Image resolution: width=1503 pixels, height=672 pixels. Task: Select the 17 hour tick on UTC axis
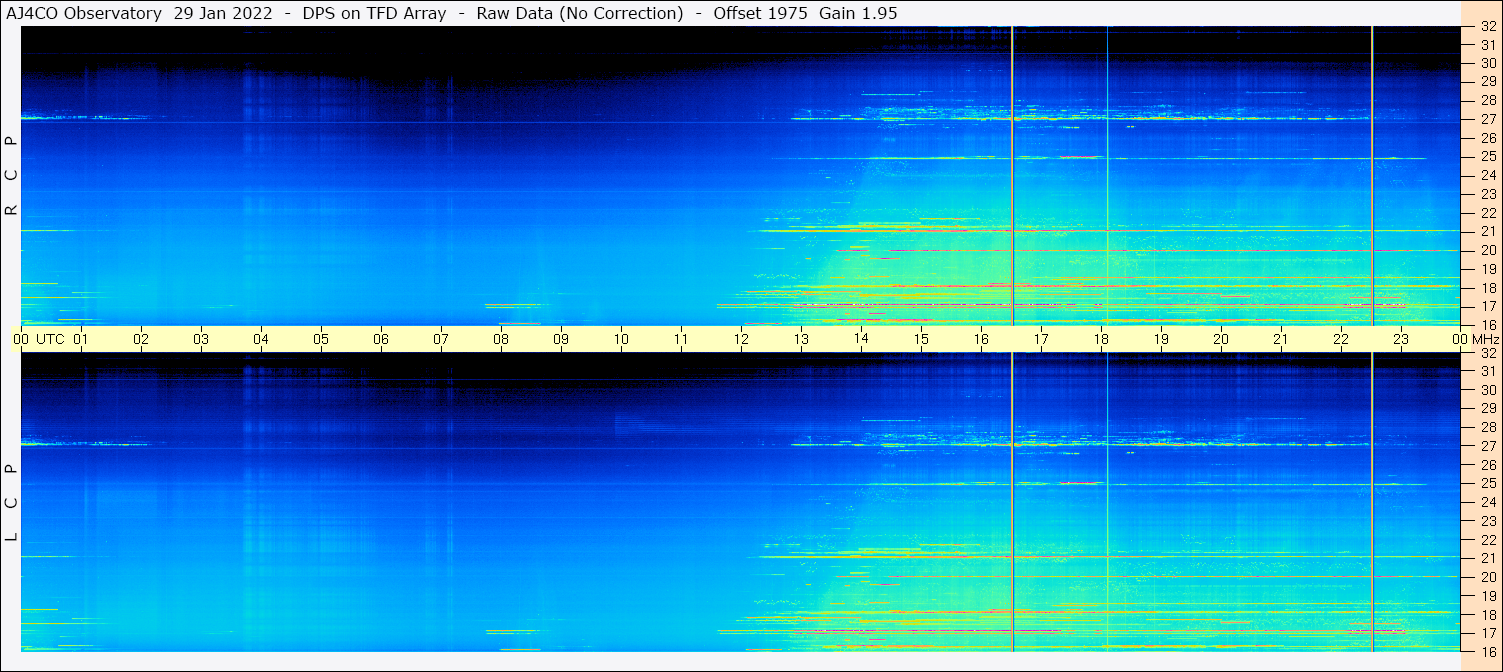tap(1041, 339)
